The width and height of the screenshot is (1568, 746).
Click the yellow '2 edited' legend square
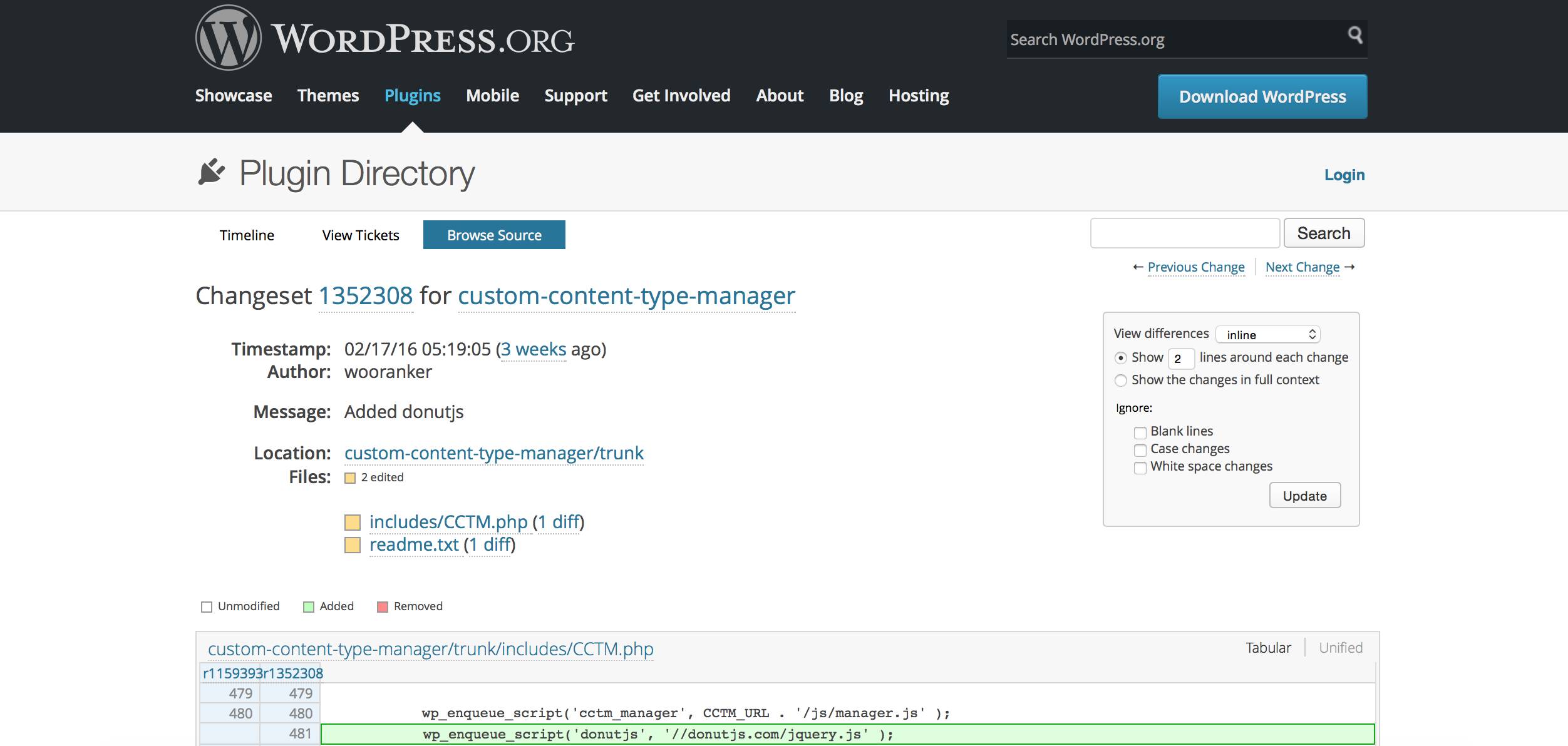point(350,478)
